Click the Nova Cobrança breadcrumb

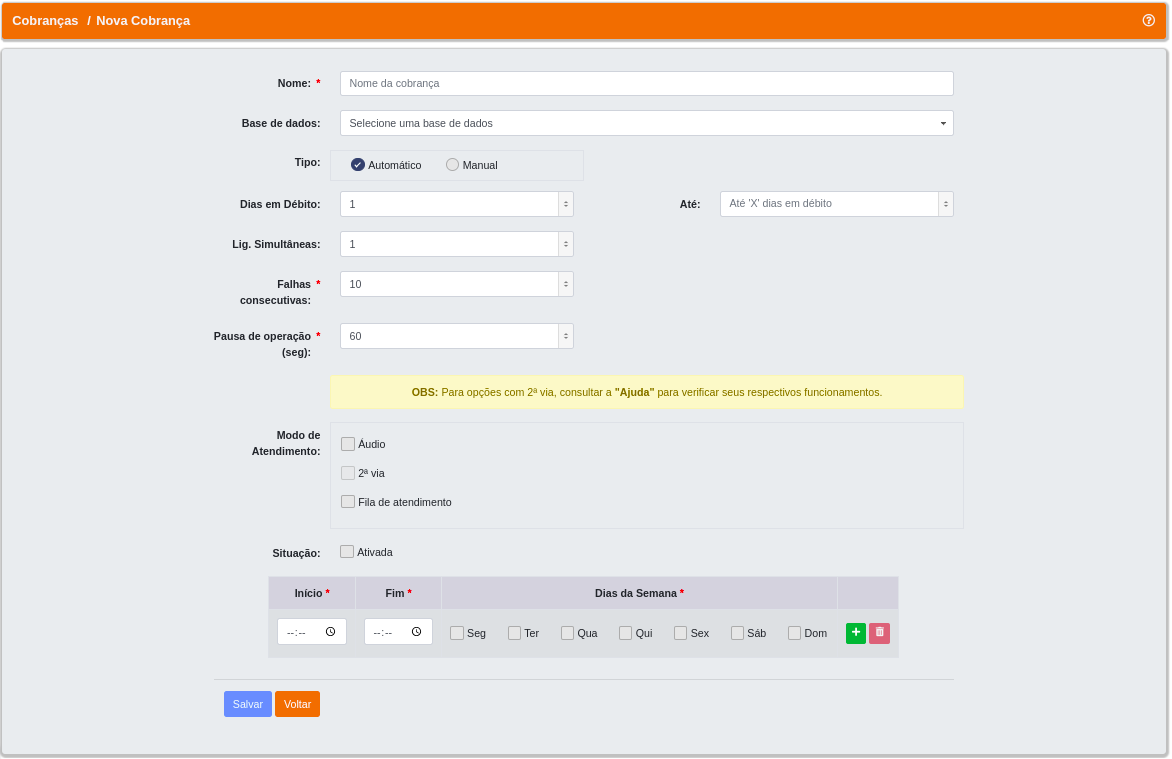143,21
